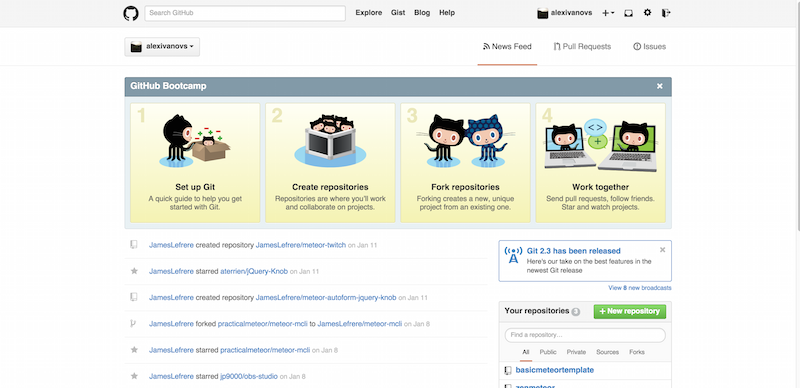The width and height of the screenshot is (800, 388).
Task: Dismiss the Git 2.3 broadcast
Action: [662, 250]
